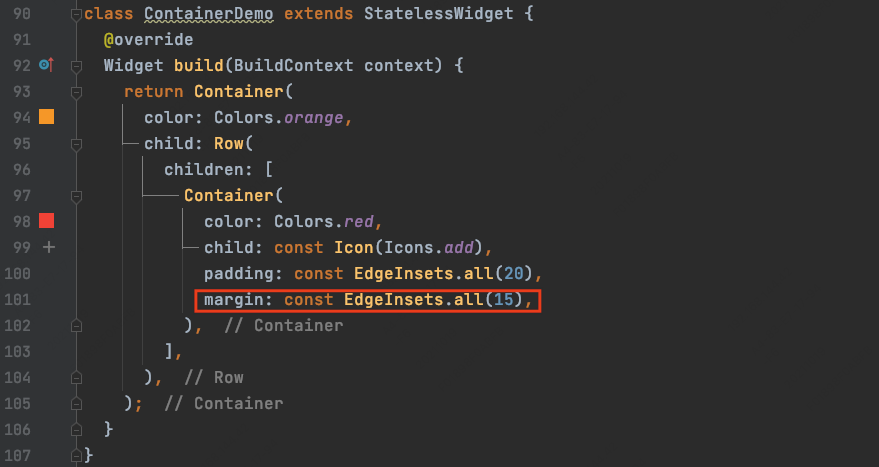Place cursor in highlighted margin EdgeInsets line

click(368, 300)
